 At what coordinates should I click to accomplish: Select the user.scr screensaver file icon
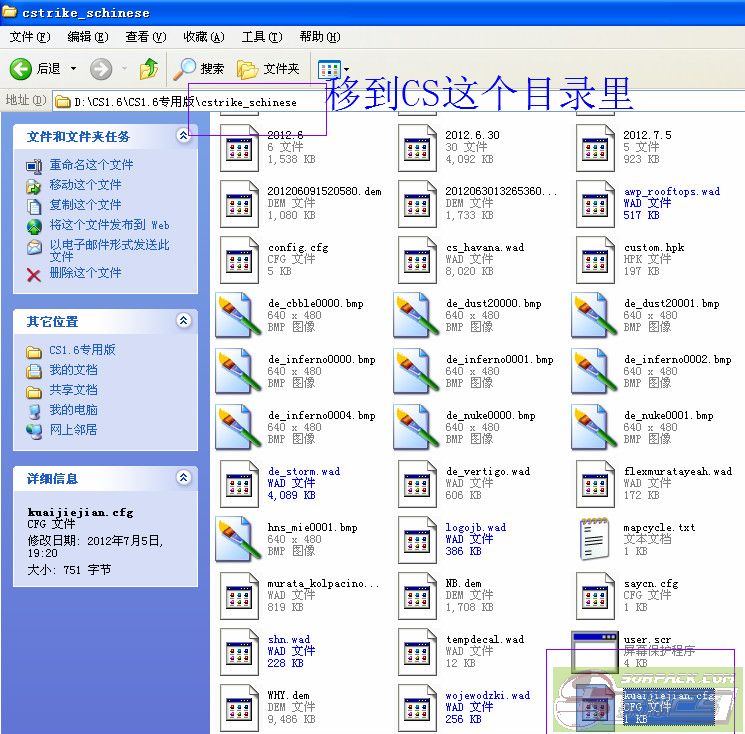point(594,651)
